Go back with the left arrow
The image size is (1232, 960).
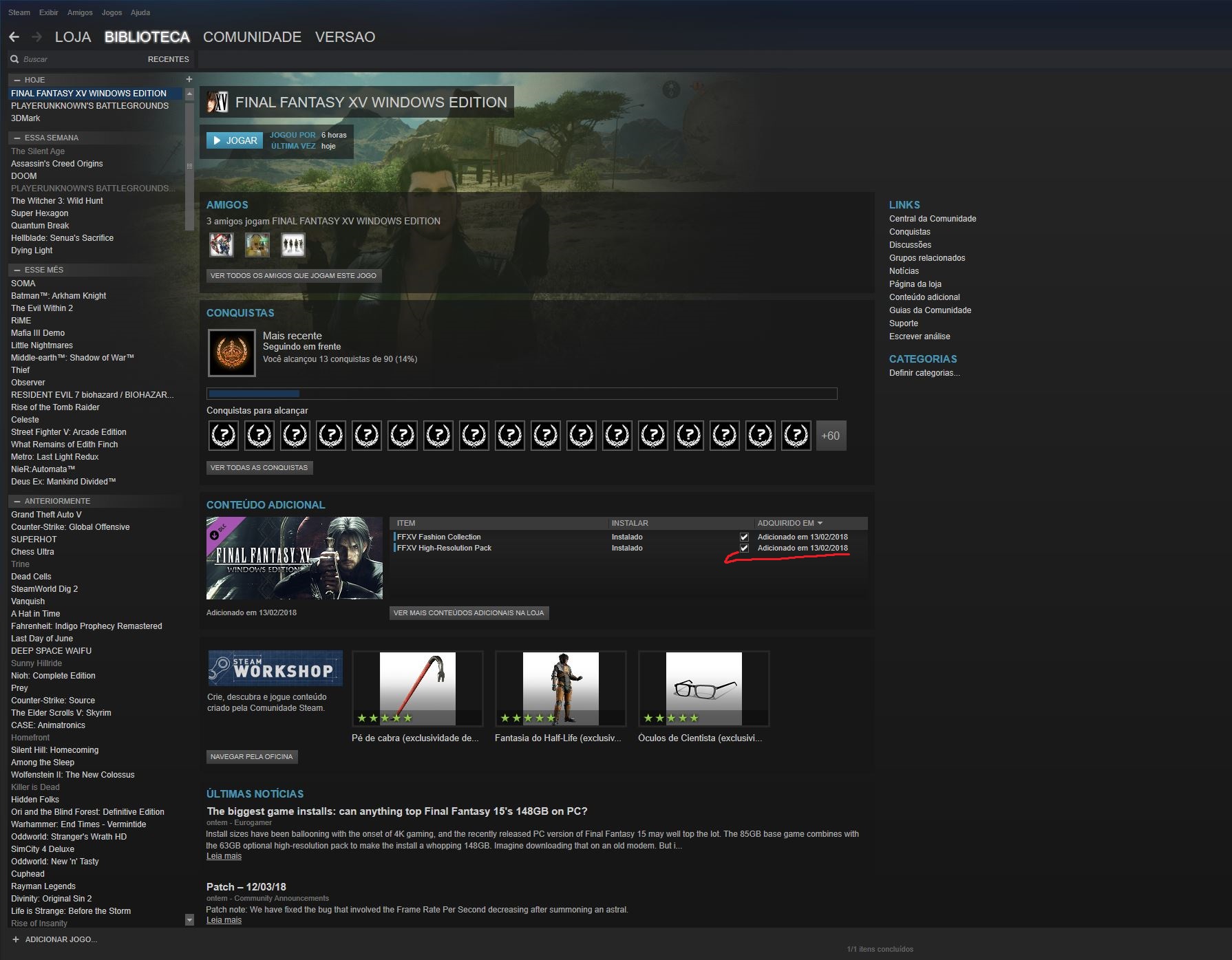pyautogui.click(x=14, y=37)
